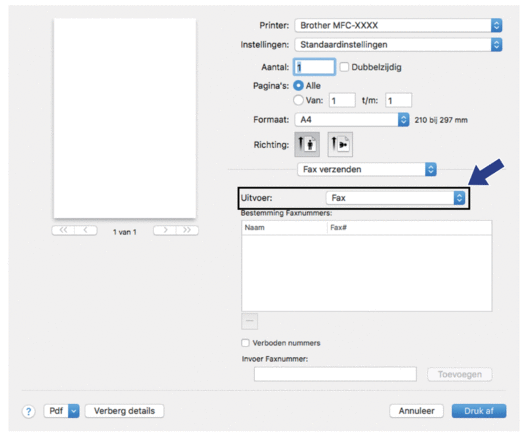The width and height of the screenshot is (525, 435).
Task: Open the Uitvoer Fax popup menu
Action: click(395, 198)
